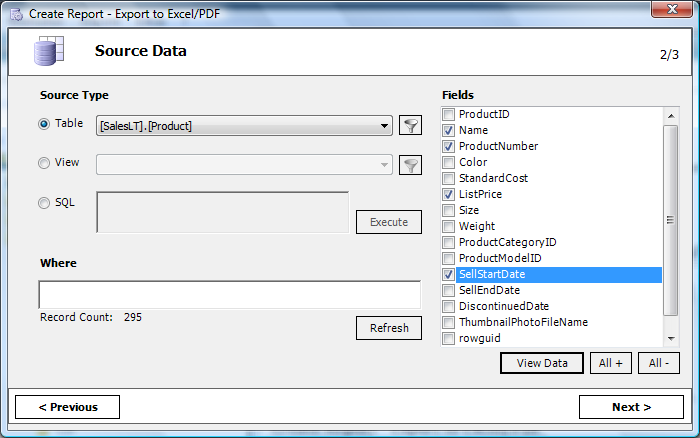Open the View selection dropdown
Viewport: 700px width, 438px height.
(244, 165)
